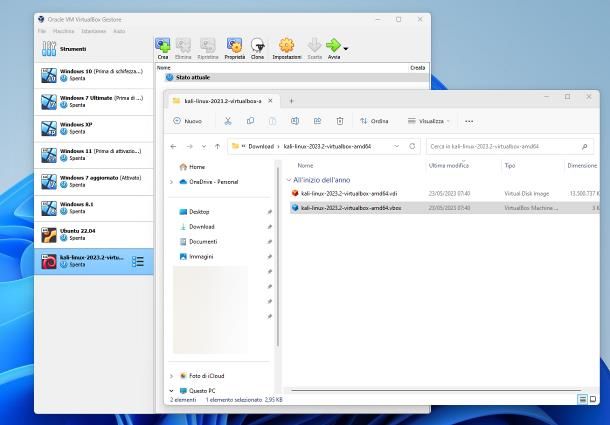Image resolution: width=610 pixels, height=425 pixels.
Task: Open the File menu in VirtualBox
Action: 42,31
